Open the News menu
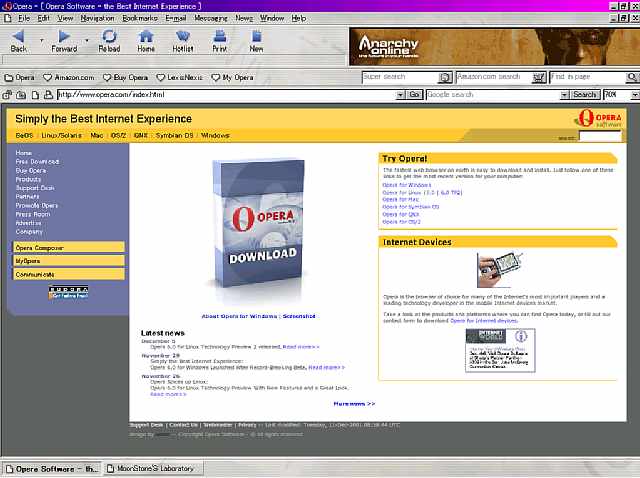The height and width of the screenshot is (478, 640). [244, 18]
